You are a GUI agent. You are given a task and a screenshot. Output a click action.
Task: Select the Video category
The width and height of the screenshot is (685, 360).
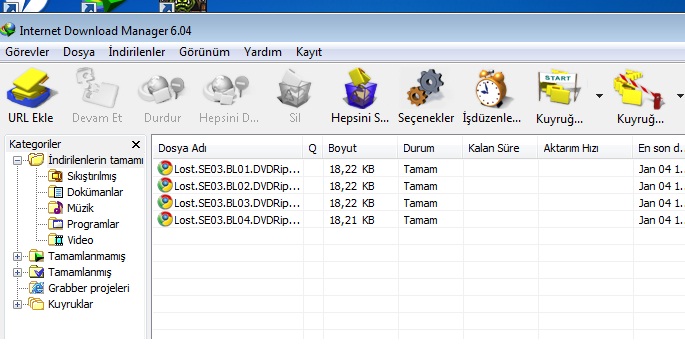coord(80,240)
